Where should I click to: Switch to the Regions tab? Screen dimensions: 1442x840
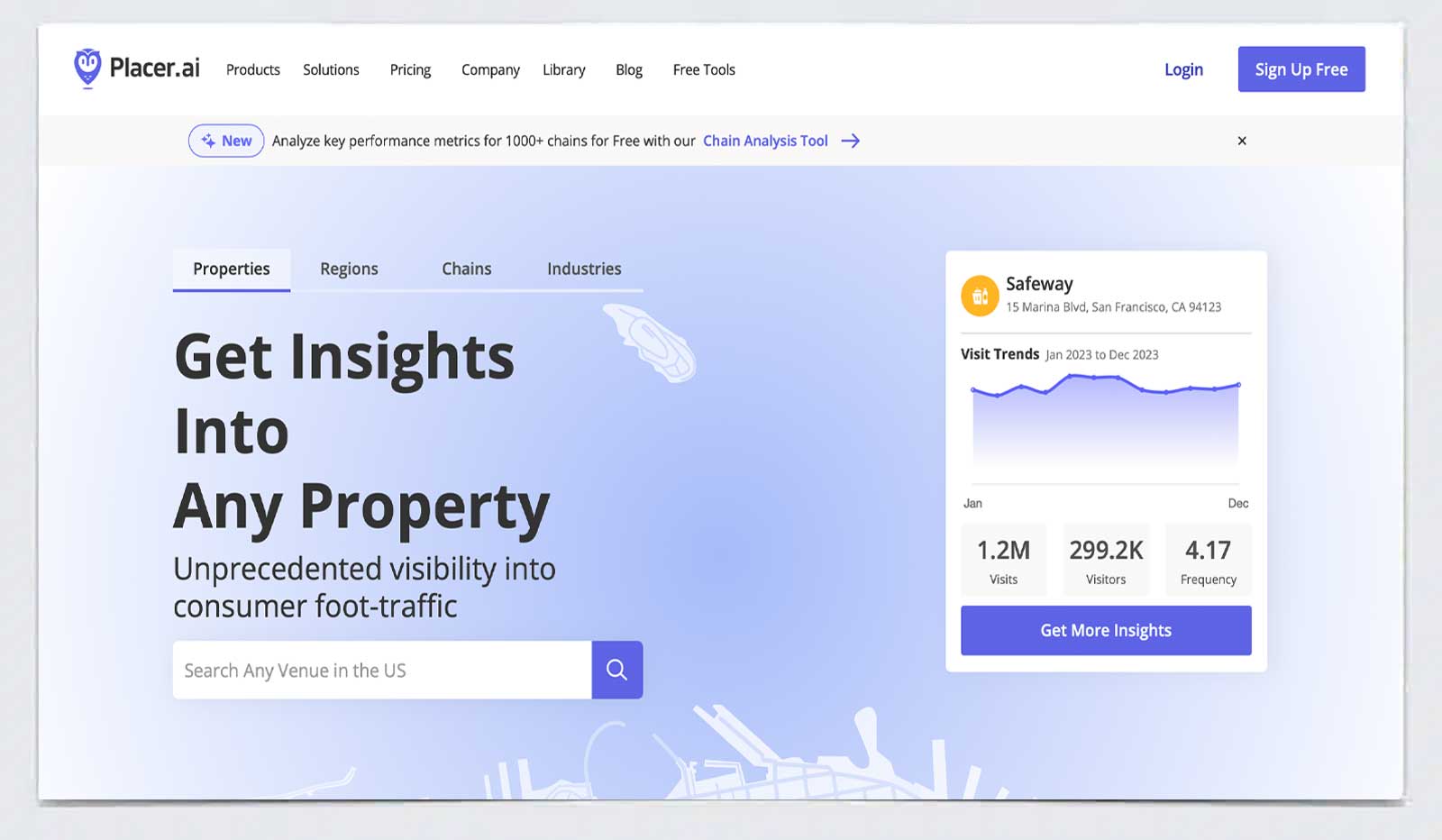pos(349,269)
